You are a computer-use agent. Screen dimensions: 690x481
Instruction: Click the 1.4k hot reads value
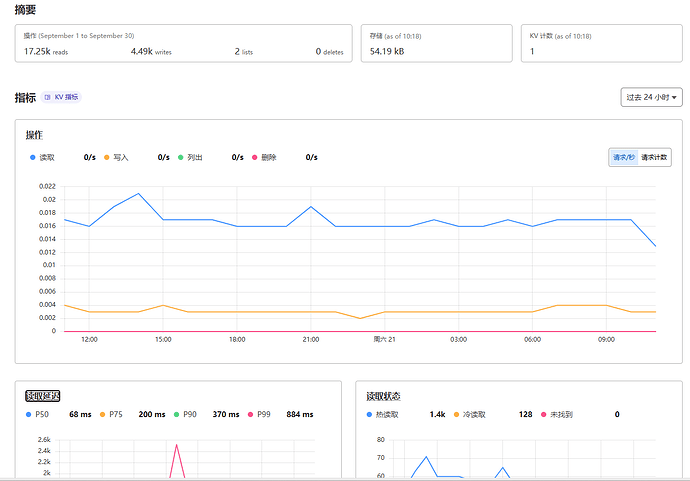coord(437,415)
